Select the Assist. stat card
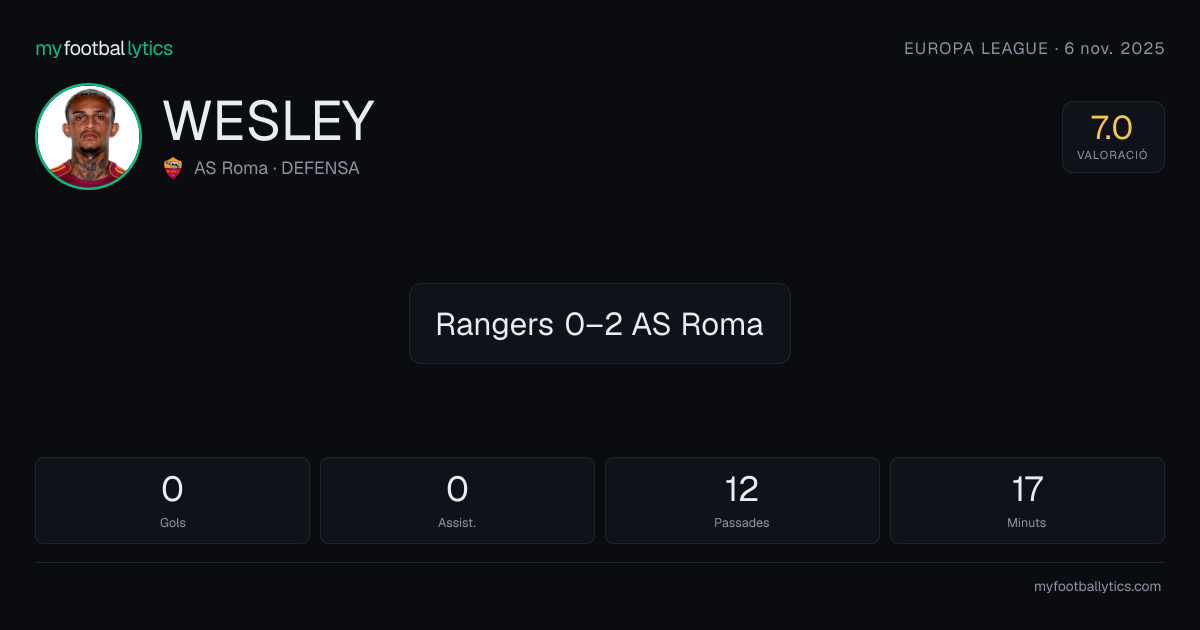The height and width of the screenshot is (630, 1200). click(x=457, y=500)
